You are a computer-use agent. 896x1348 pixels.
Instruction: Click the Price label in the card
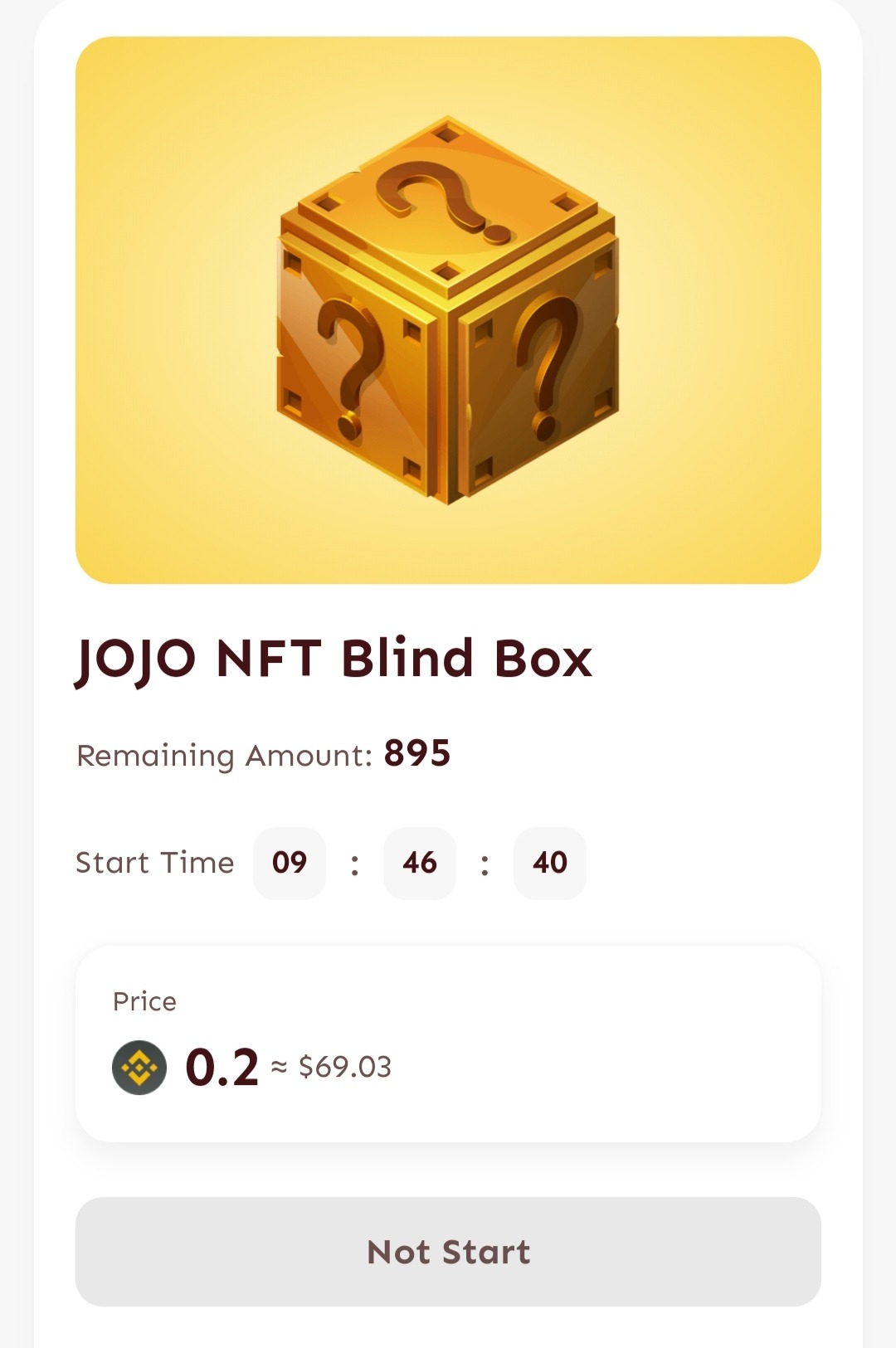pos(144,1001)
